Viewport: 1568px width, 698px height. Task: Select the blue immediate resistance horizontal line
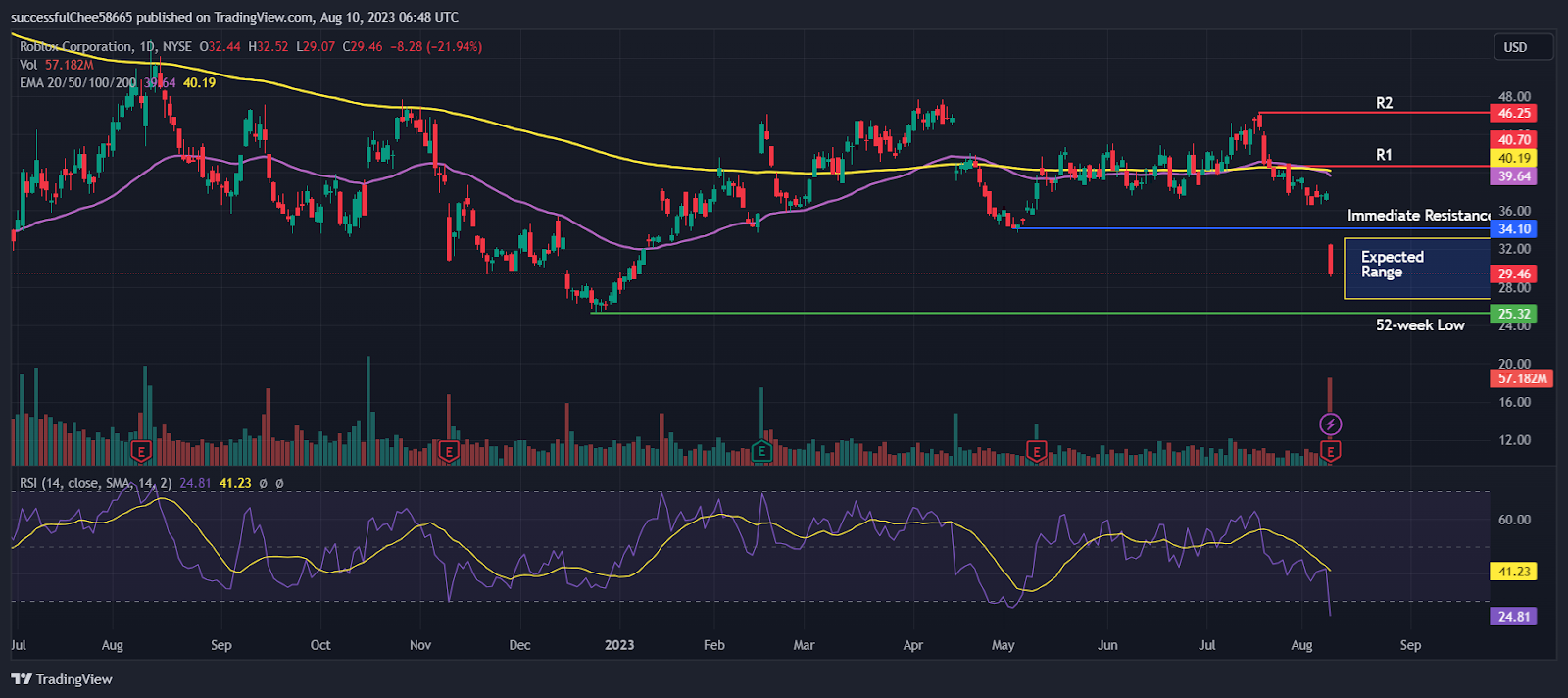(1254, 229)
